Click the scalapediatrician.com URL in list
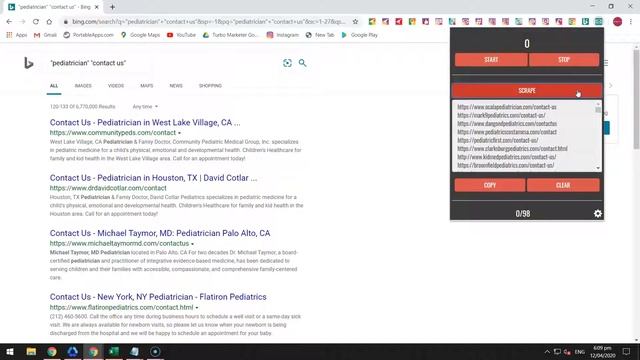This screenshot has height=360, width=640. (x=507, y=107)
